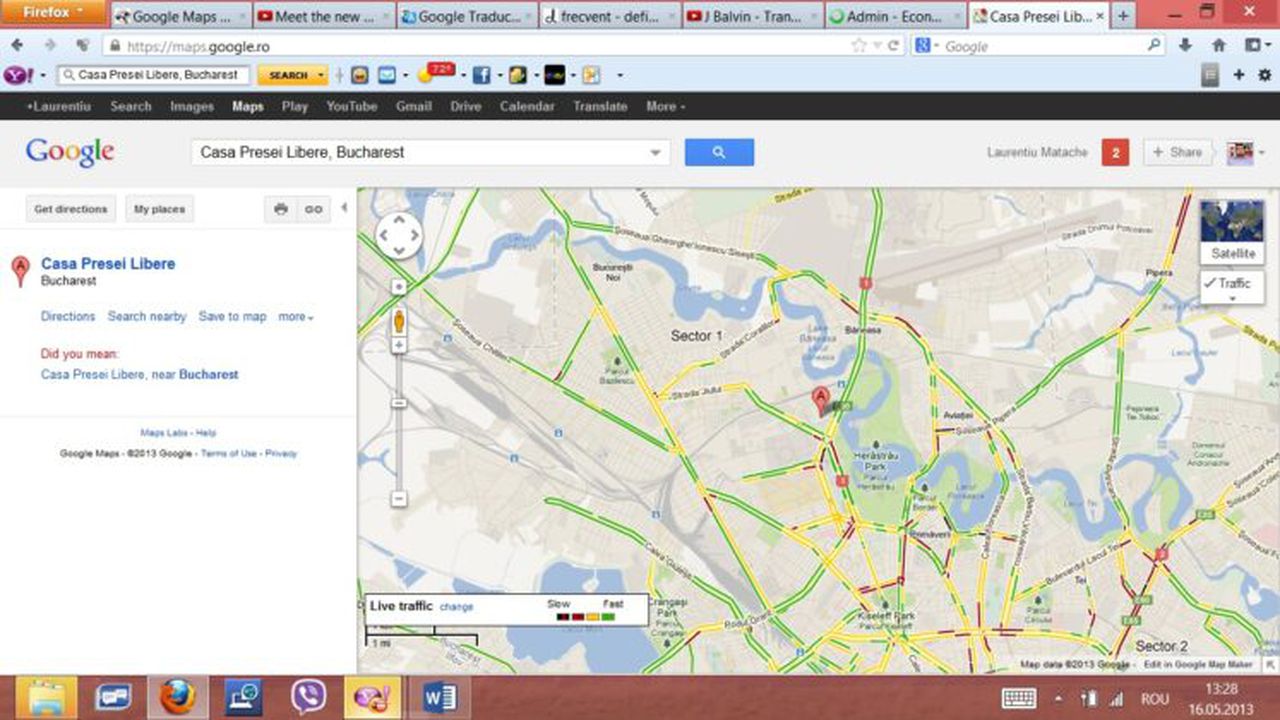This screenshot has height=720, width=1280.
Task: Open the Help link in sidebar
Action: pyautogui.click(x=206, y=433)
